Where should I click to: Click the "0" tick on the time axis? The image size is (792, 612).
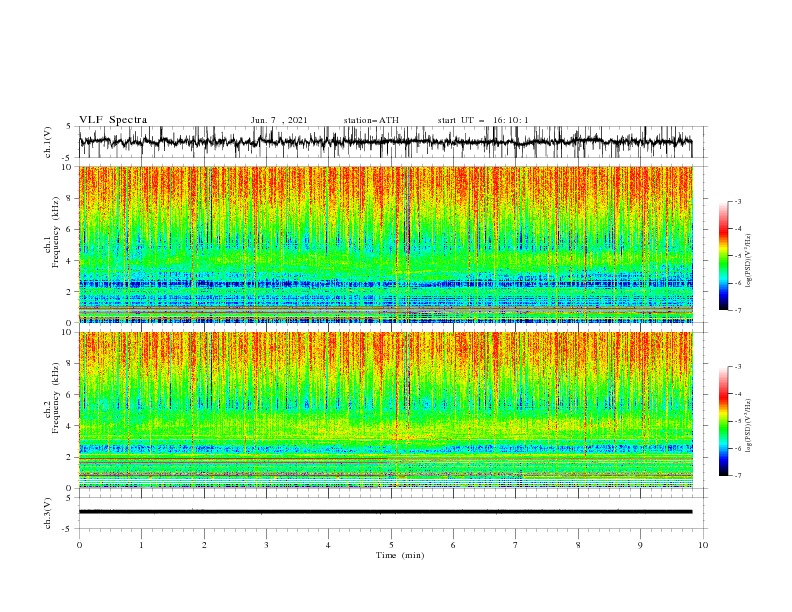coord(79,545)
